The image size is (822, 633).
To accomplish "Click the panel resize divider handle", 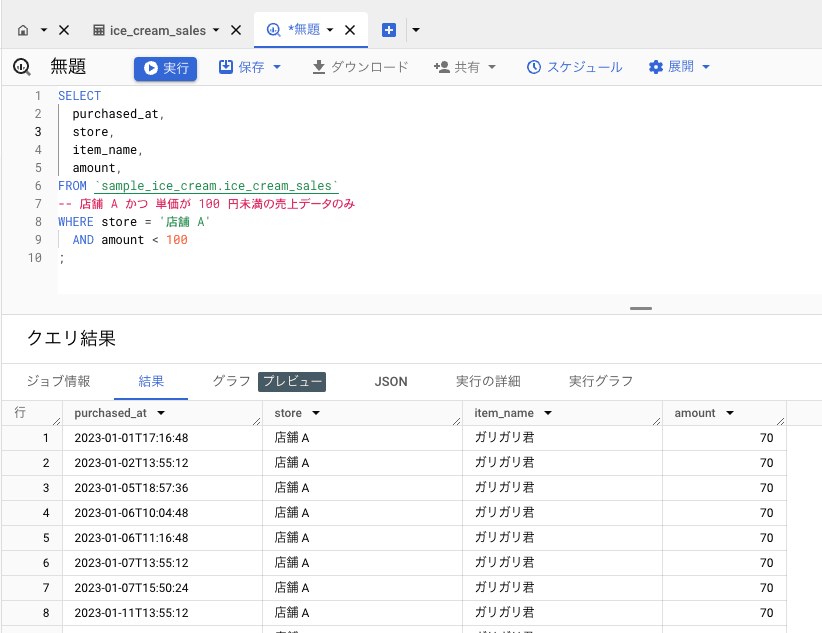I will [x=641, y=308].
